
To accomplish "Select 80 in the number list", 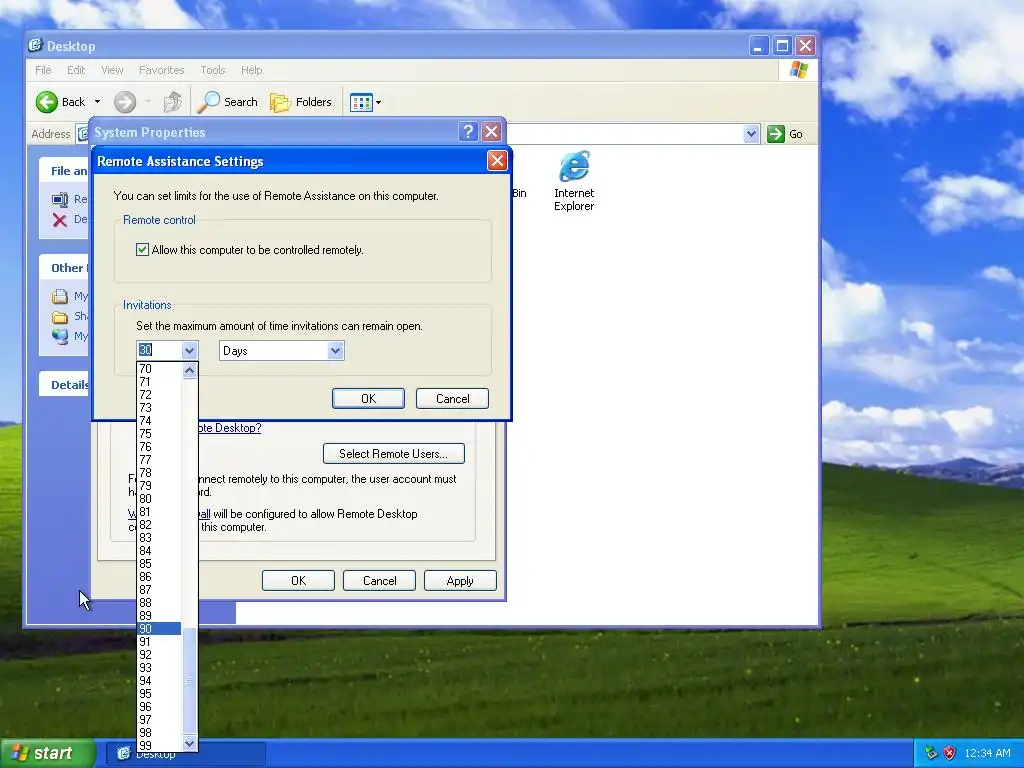I will [159, 499].
